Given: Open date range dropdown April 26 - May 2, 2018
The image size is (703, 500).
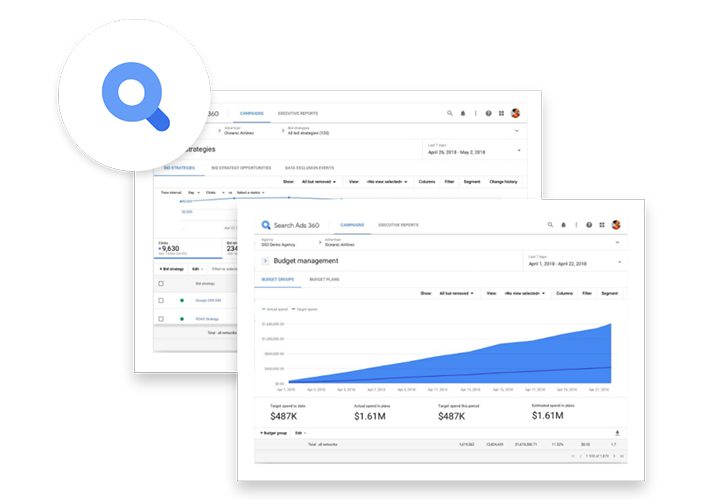Looking at the screenshot, I should tap(474, 149).
